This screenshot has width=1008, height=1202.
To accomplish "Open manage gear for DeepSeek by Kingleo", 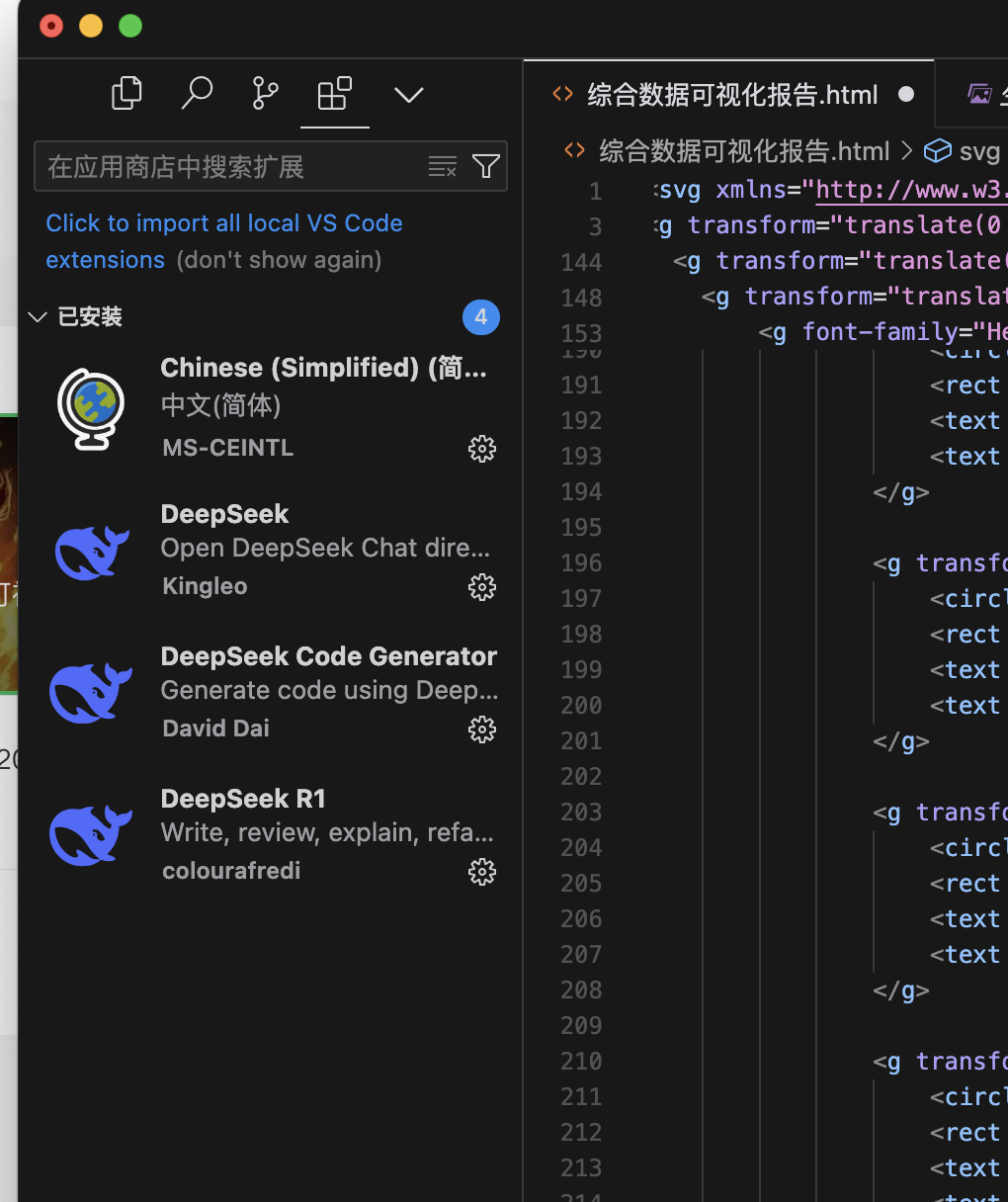I will [482, 587].
